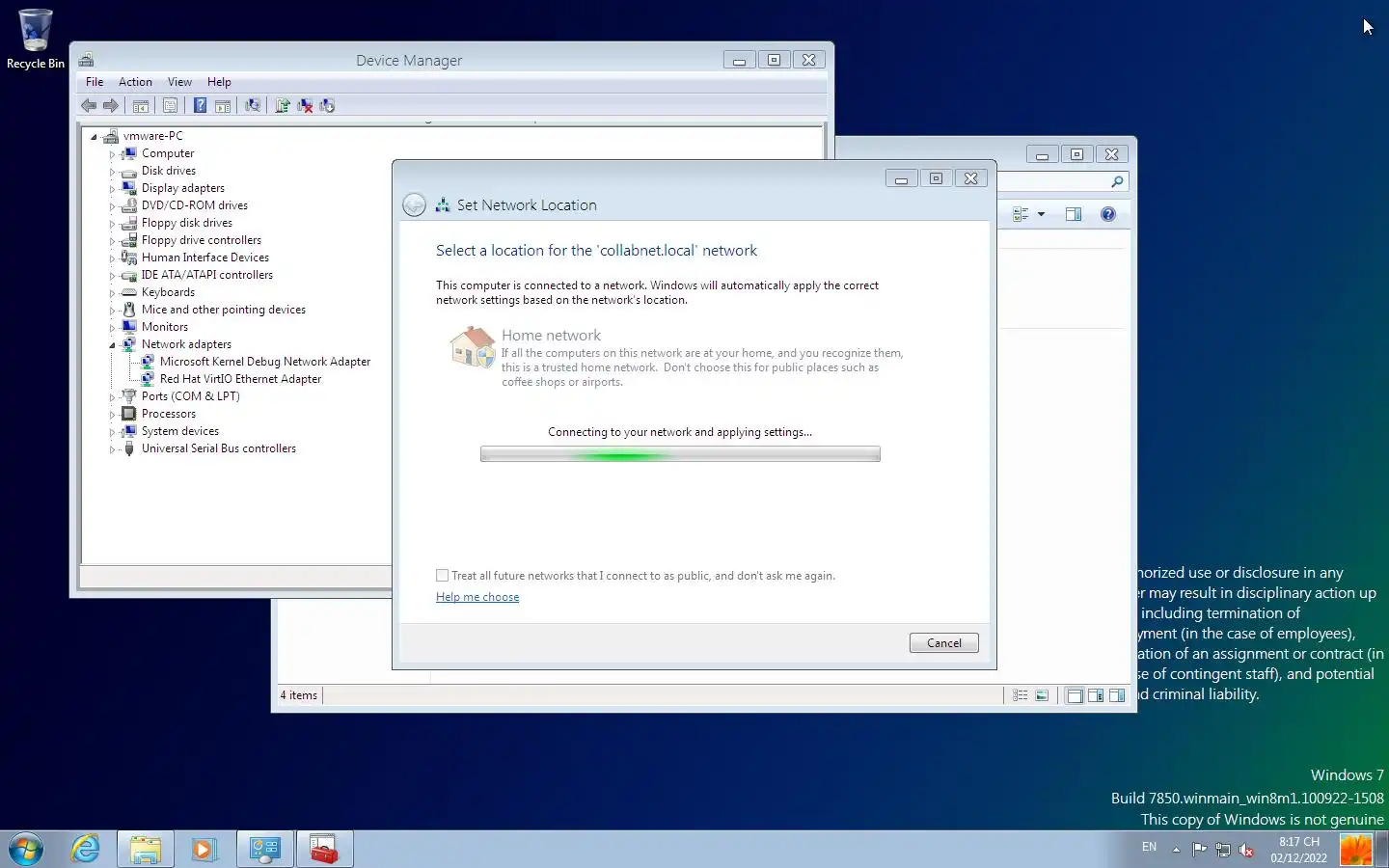Click the Explorer help question-mark icon
Image resolution: width=1389 pixels, height=868 pixels.
1108,214
